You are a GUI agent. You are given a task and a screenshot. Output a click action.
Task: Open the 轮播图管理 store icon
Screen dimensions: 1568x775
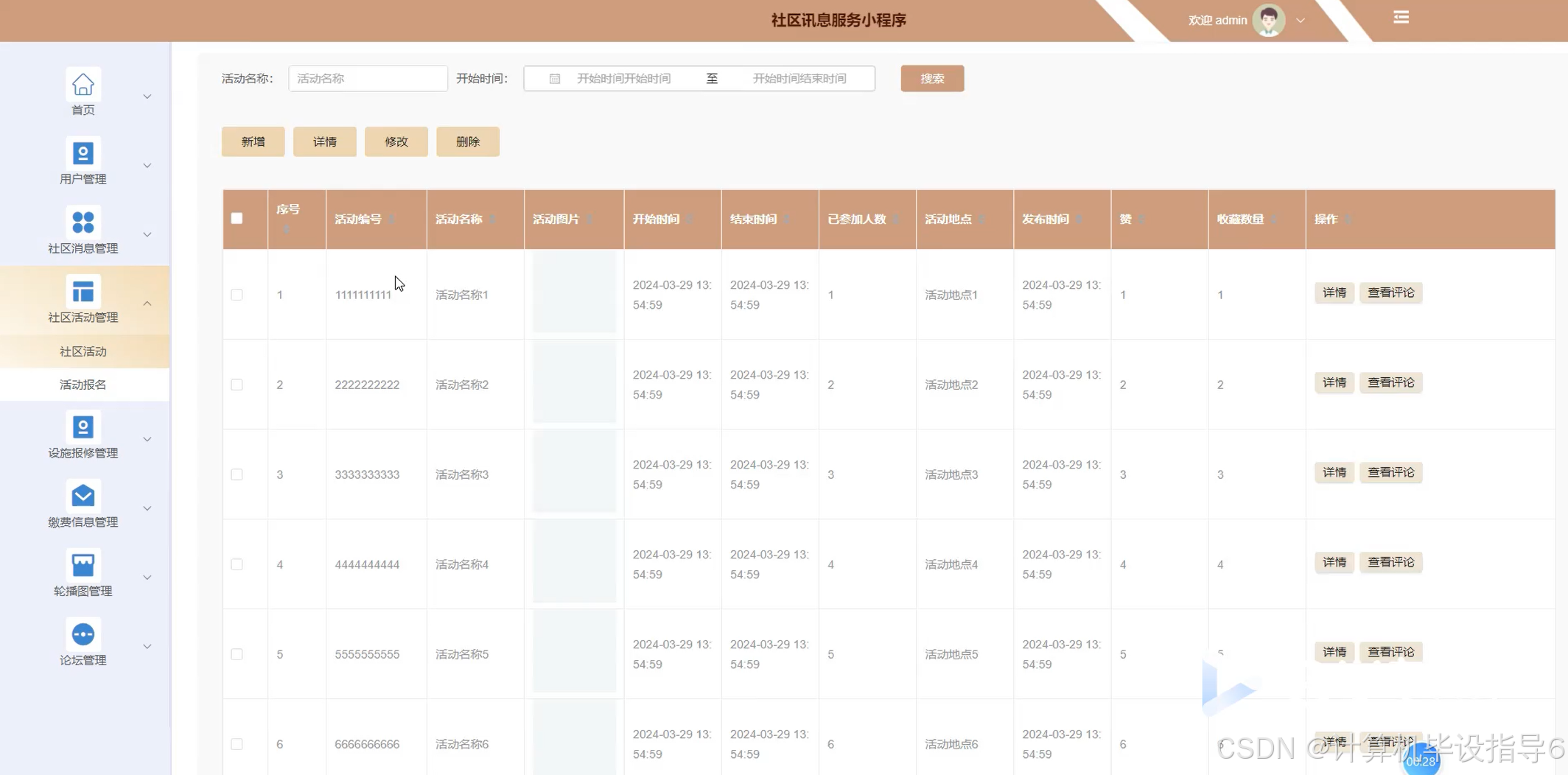(x=83, y=565)
